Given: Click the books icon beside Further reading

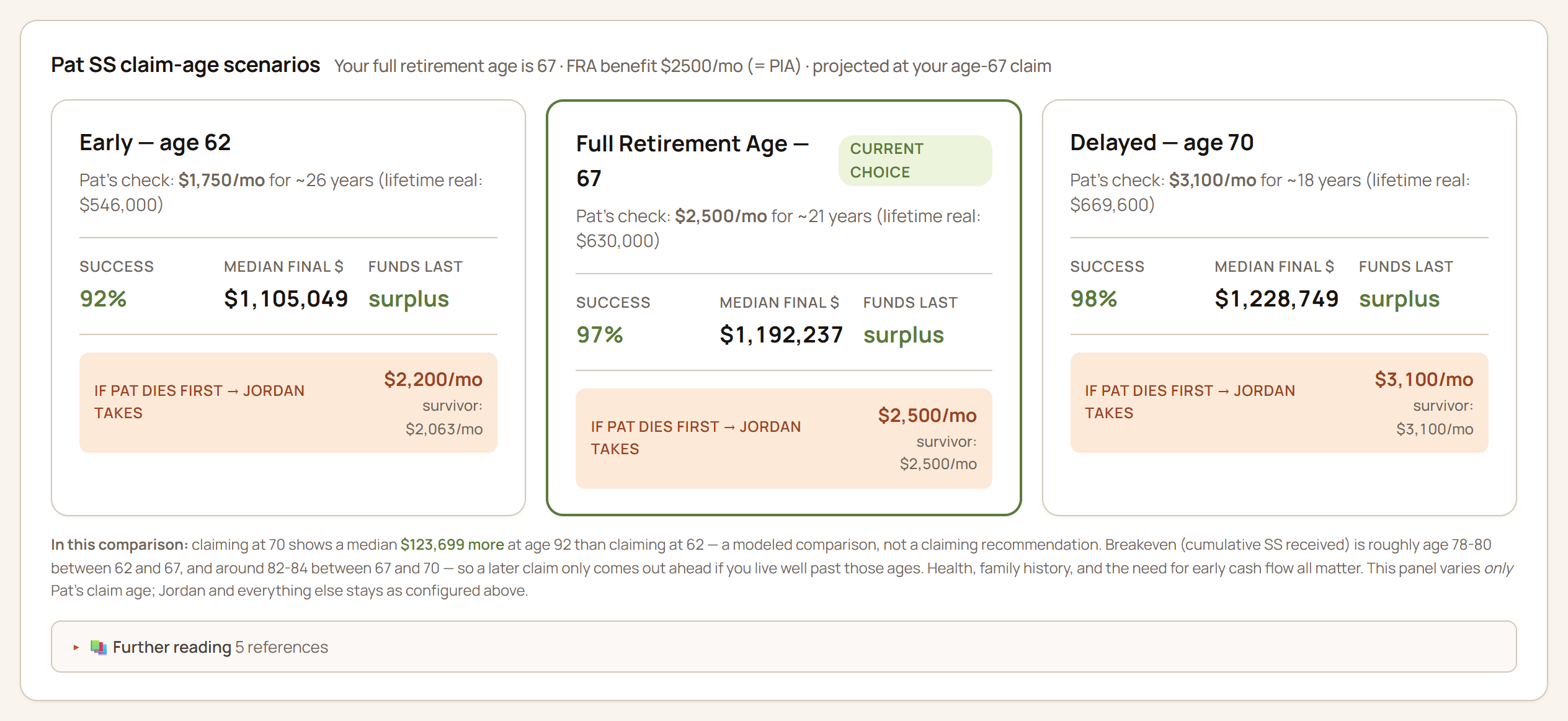Looking at the screenshot, I should [99, 647].
